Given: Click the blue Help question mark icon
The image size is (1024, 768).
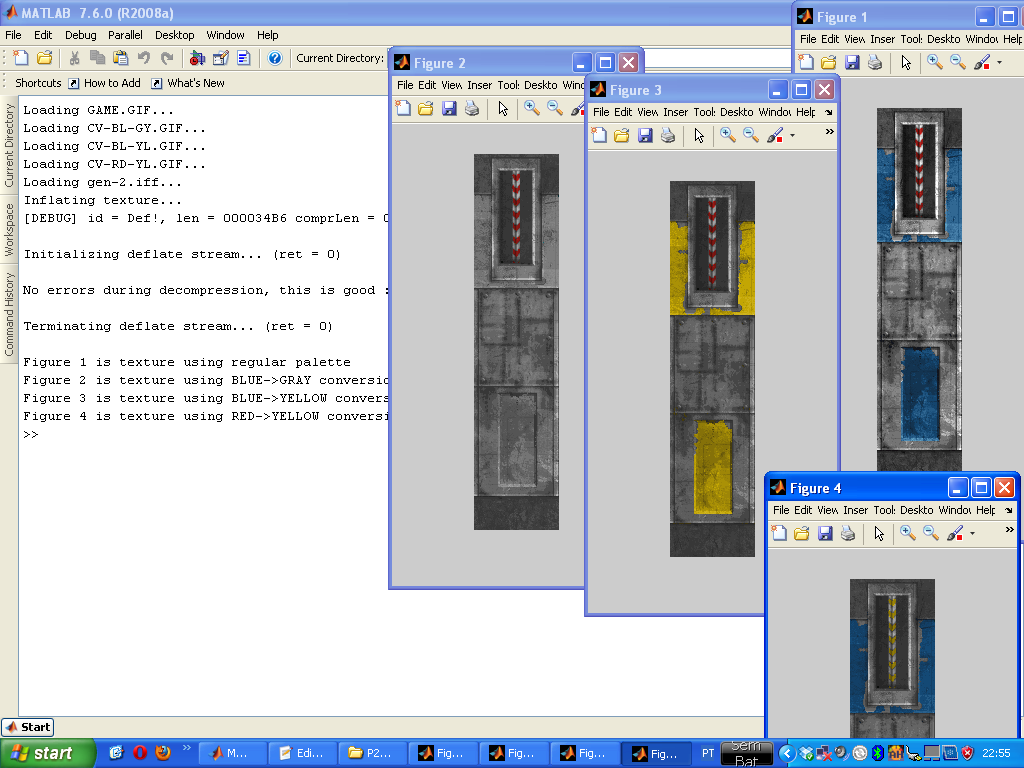Looking at the screenshot, I should tap(275, 58).
